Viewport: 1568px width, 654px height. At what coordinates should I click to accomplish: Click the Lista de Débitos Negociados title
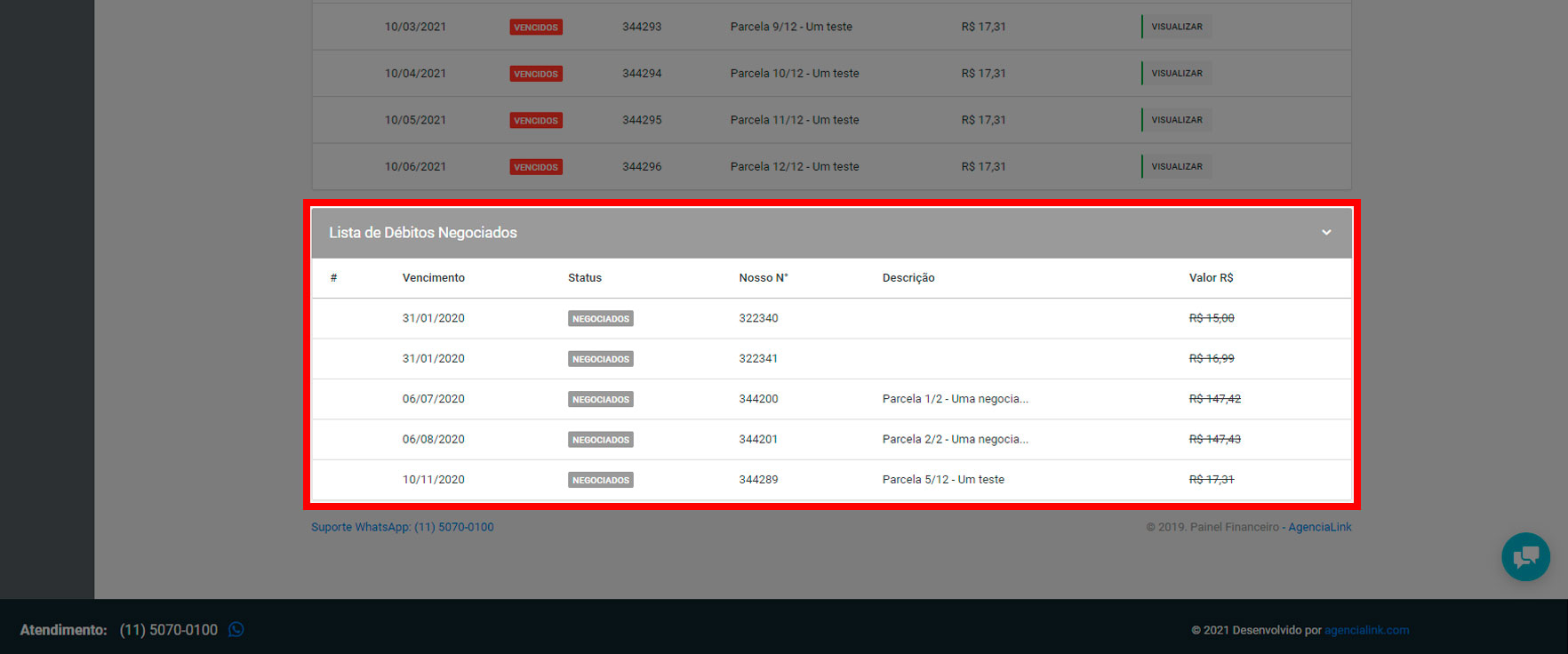pos(422,233)
